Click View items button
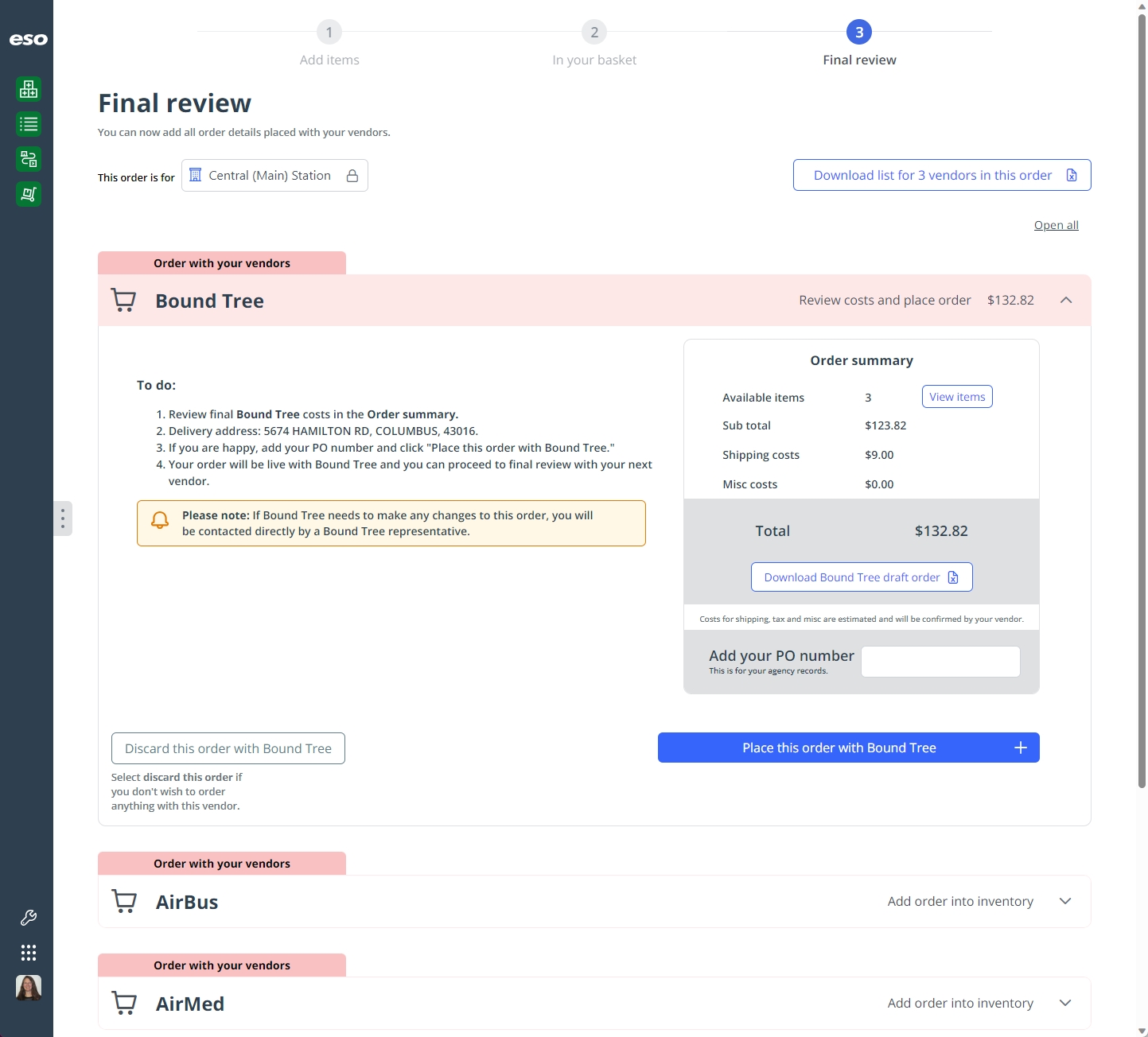Screen dimensions: 1148x1037 [x=957, y=397]
